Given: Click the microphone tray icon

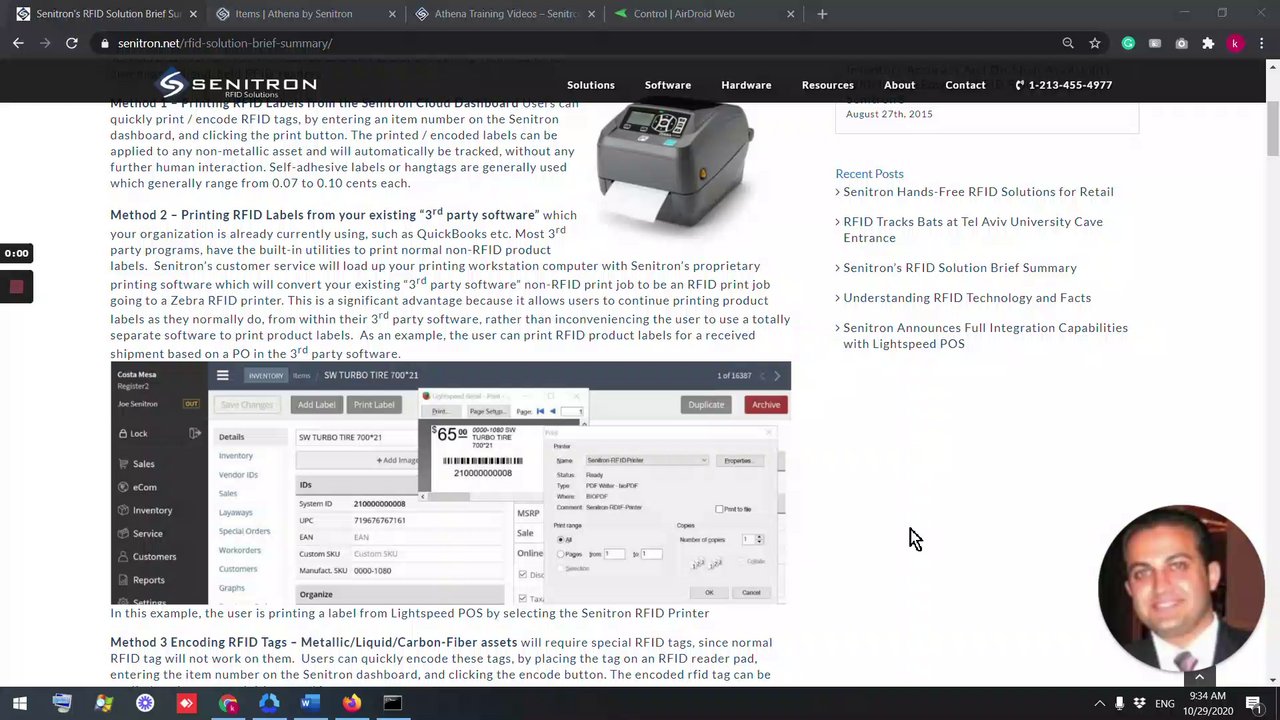Looking at the screenshot, I should point(1119,703).
